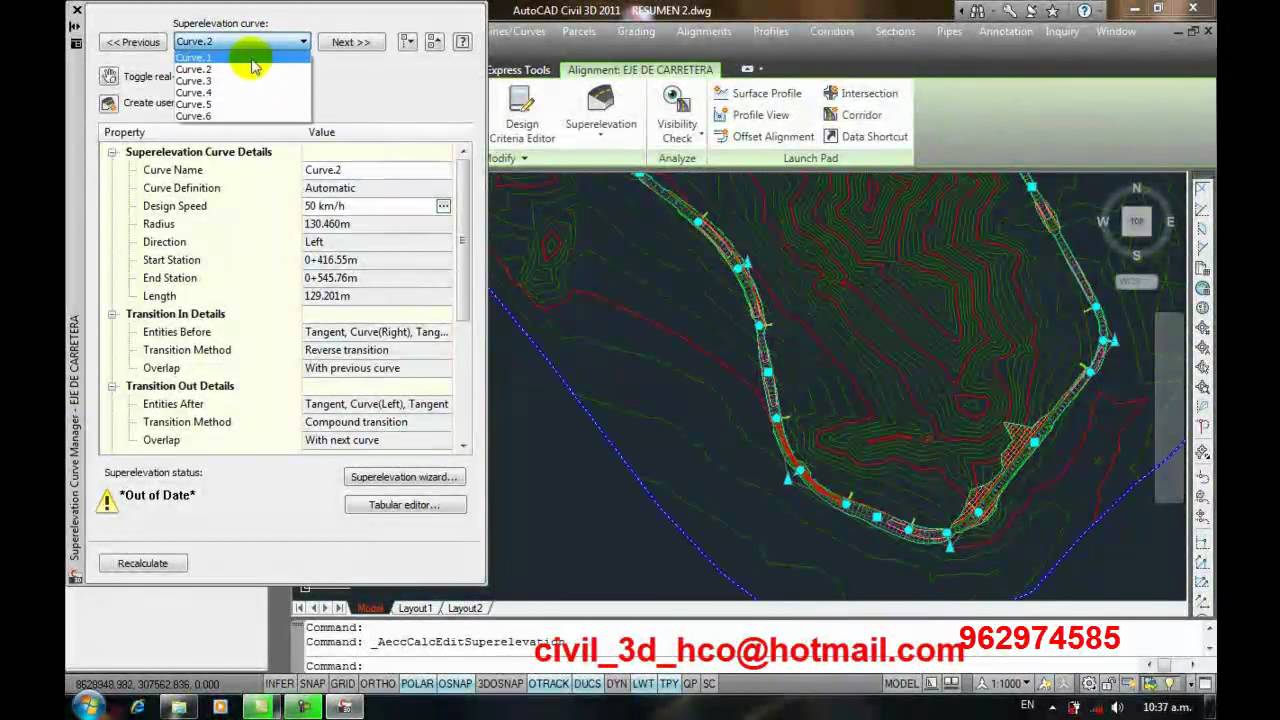Open workspace switching gear icon
The width and height of the screenshot is (1280, 720).
pos(1089,683)
